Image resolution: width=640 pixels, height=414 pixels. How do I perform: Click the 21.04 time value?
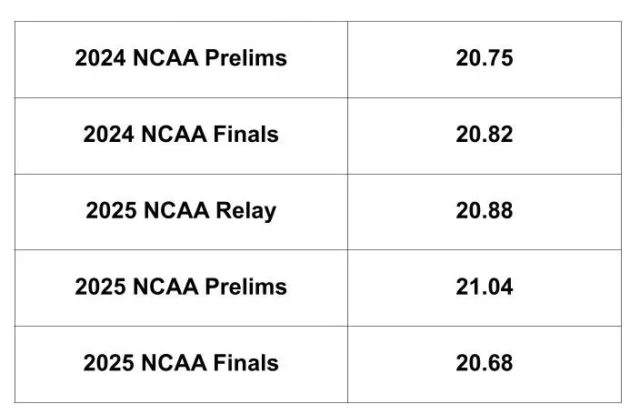pyautogui.click(x=484, y=287)
